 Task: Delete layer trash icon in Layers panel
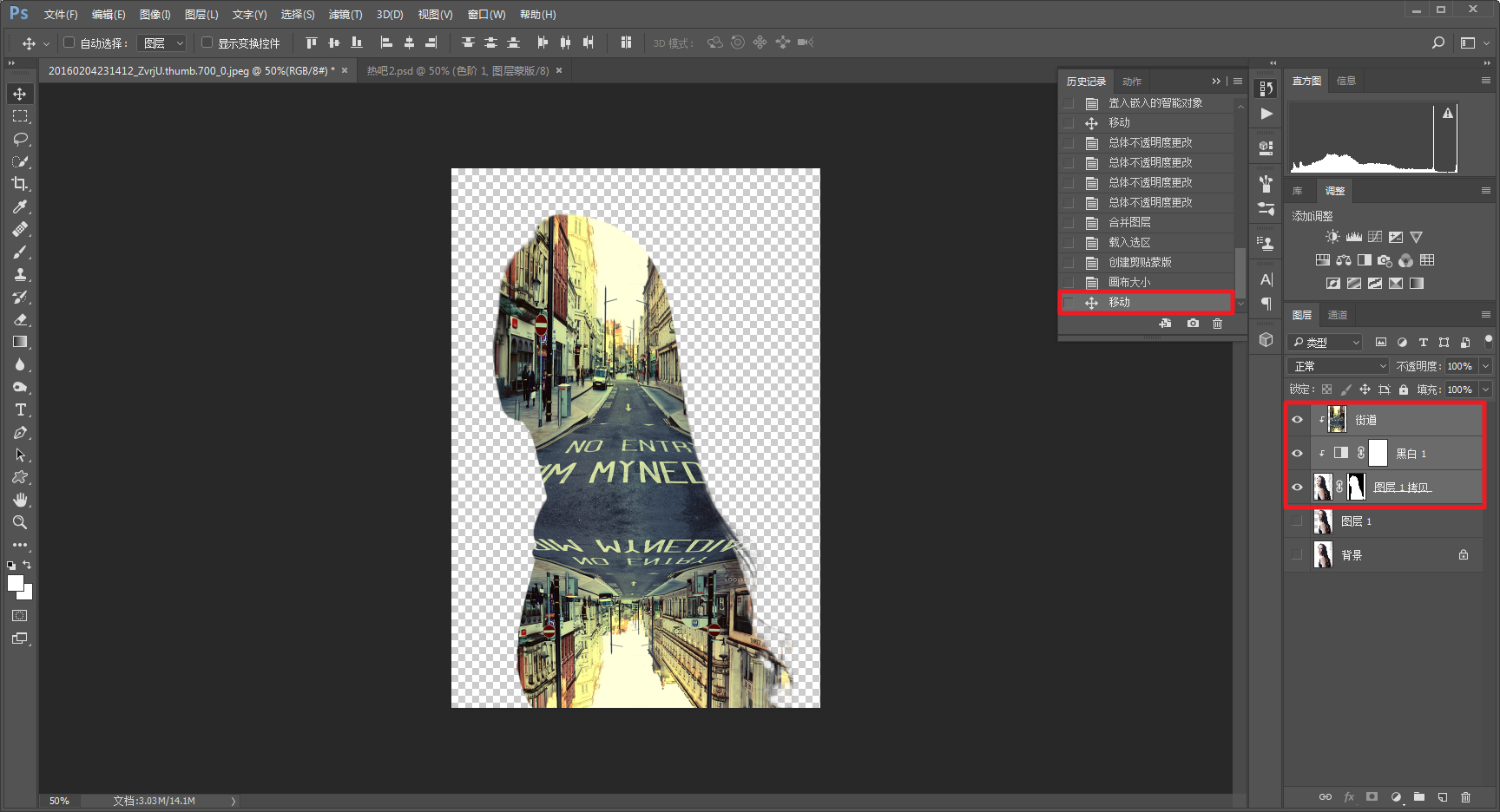(1465, 796)
